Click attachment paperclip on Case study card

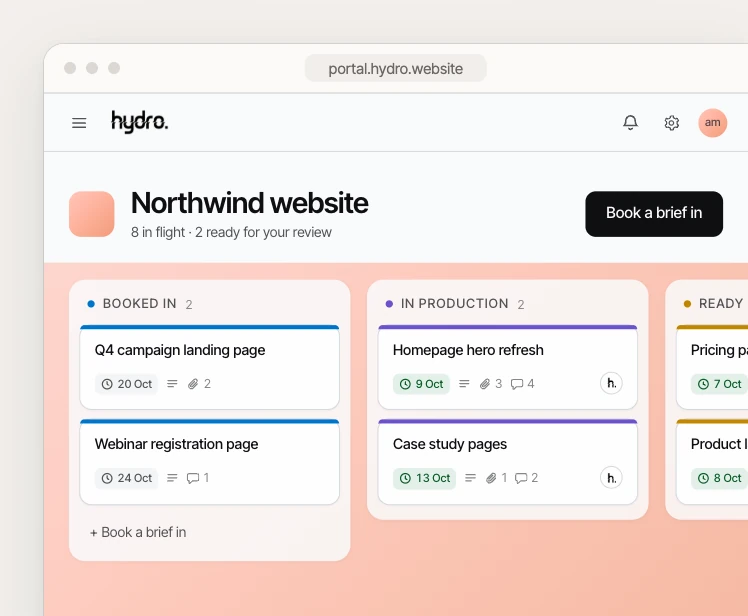coord(491,478)
